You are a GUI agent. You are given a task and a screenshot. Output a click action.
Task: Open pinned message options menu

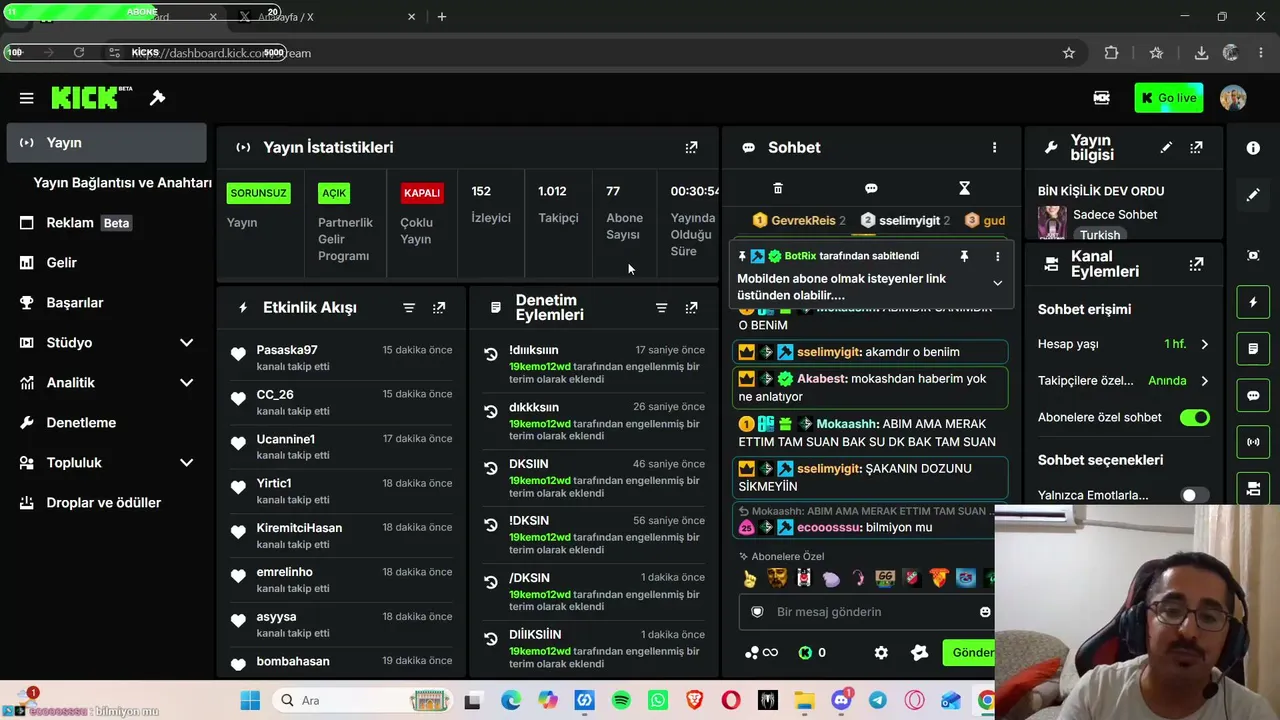997,257
